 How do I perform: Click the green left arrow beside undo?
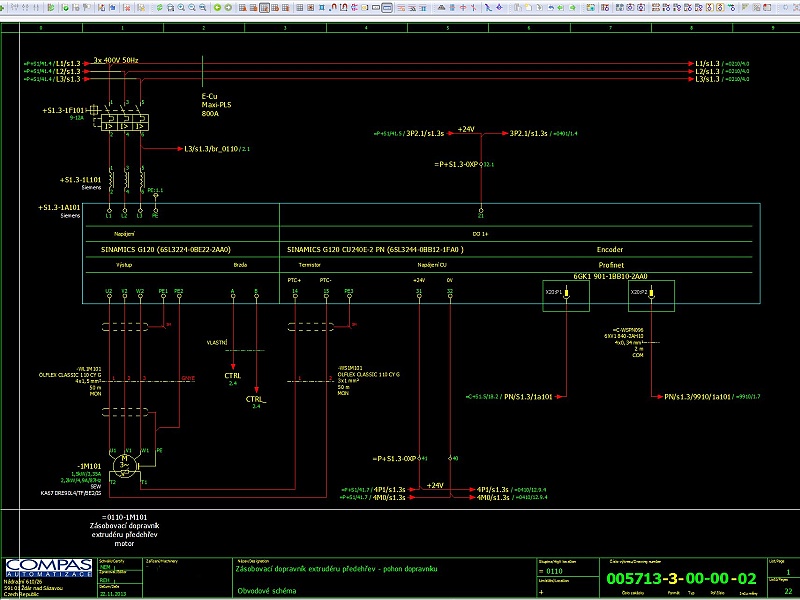(560, 8)
